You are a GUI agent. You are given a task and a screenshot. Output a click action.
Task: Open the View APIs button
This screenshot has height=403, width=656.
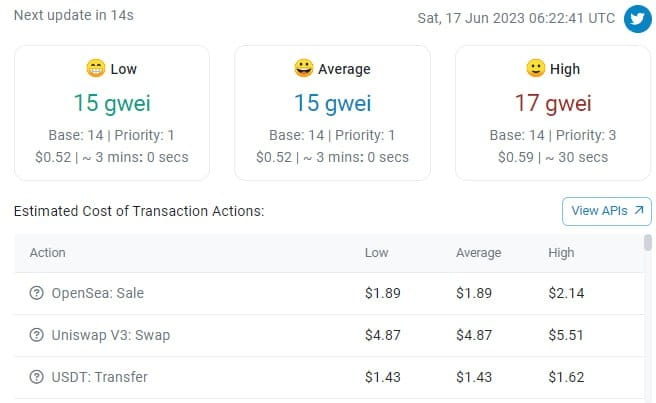tap(607, 211)
